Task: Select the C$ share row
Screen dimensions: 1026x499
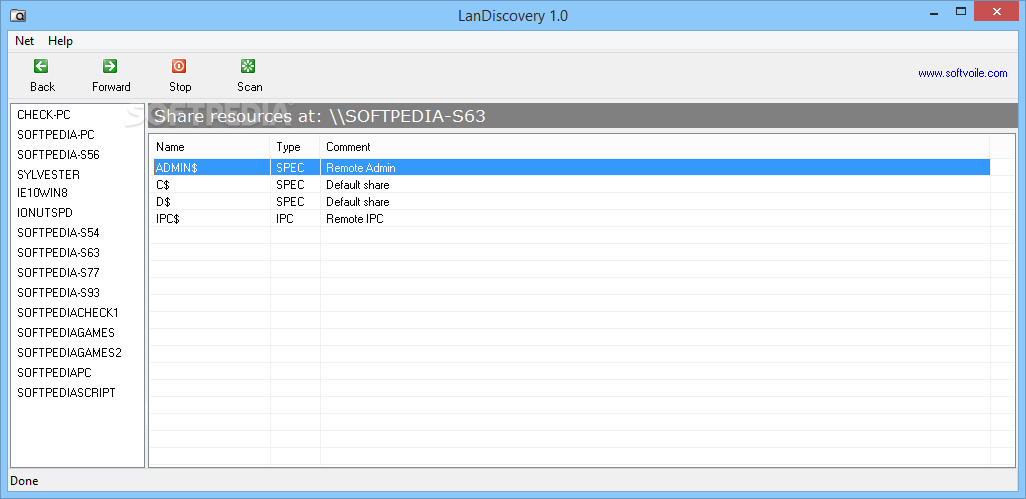Action: 571,184
